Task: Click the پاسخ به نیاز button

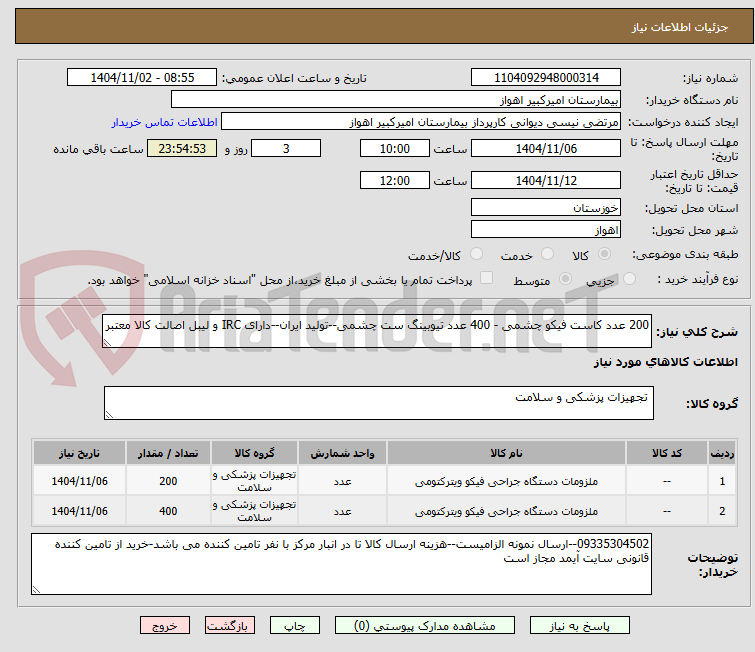Action: [579, 626]
